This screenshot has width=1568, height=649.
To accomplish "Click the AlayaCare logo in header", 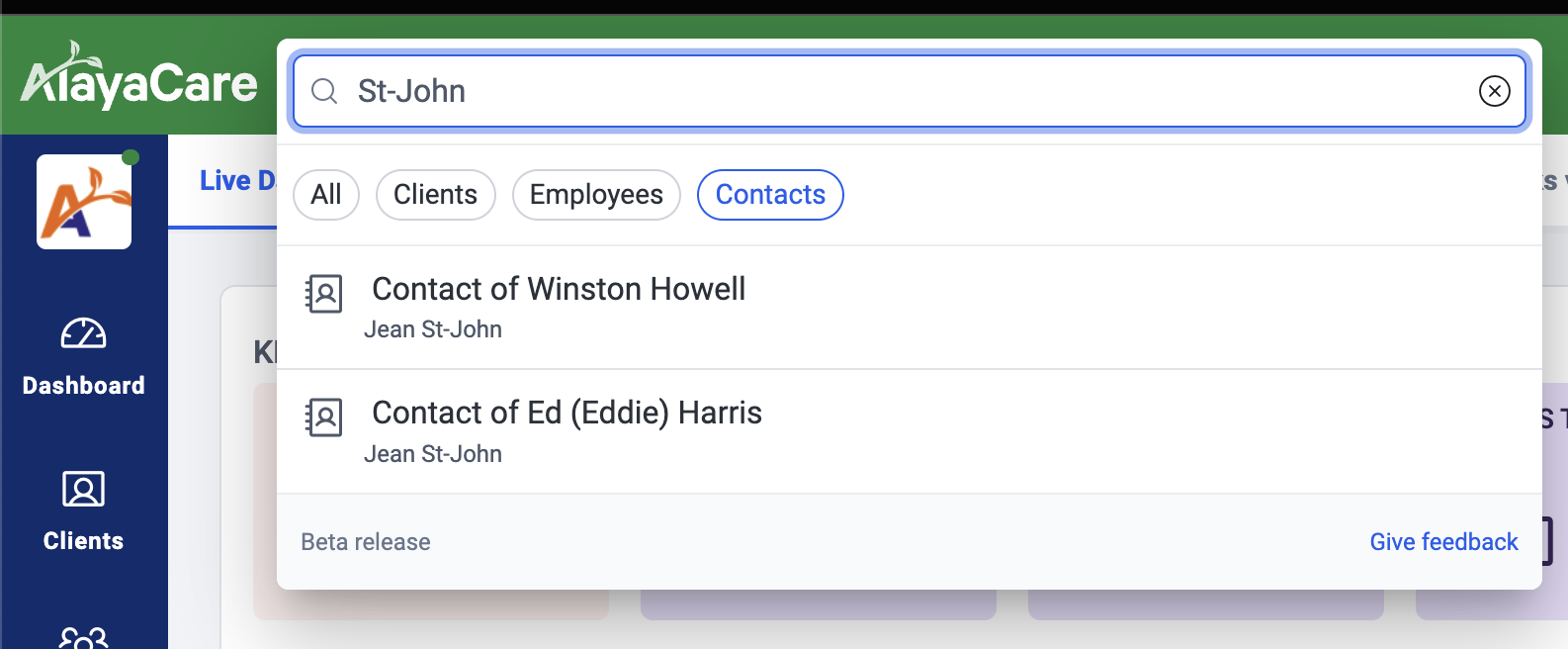I will pyautogui.click(x=138, y=79).
